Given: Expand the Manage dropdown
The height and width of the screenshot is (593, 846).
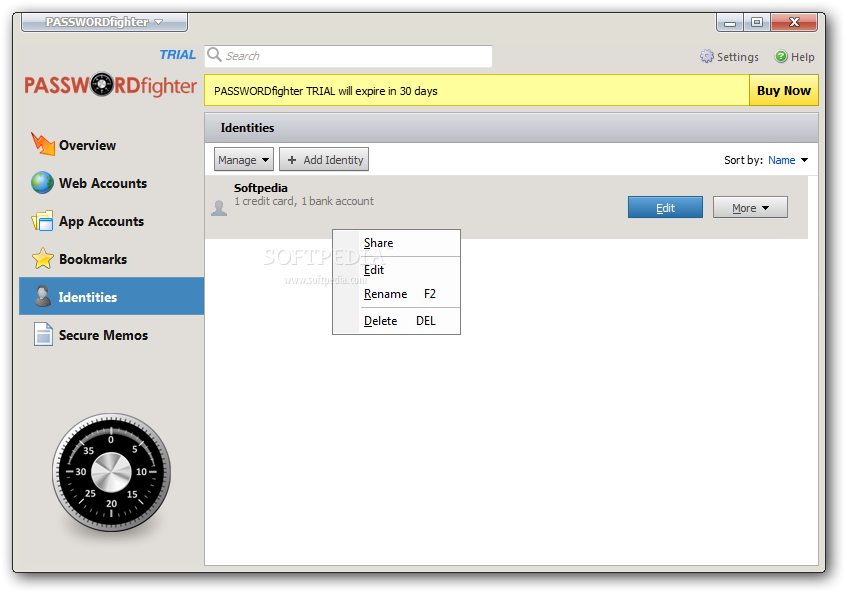Looking at the screenshot, I should point(243,160).
